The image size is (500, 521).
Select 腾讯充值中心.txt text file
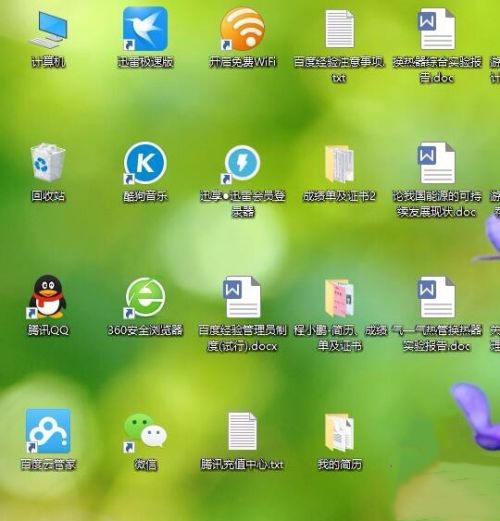pyautogui.click(x=242, y=431)
